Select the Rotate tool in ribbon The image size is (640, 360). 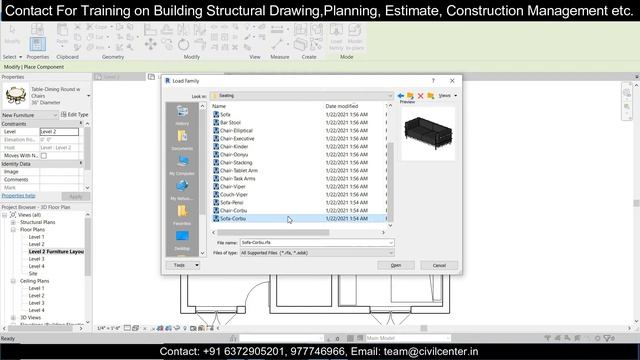pyautogui.click(x=183, y=44)
